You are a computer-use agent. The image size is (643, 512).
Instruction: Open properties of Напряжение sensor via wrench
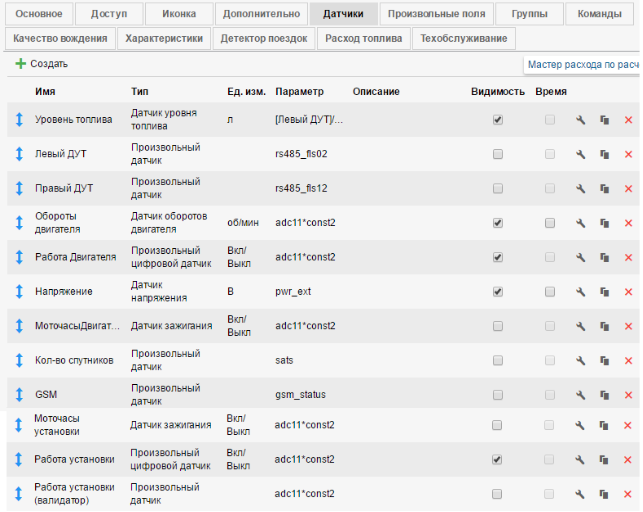(x=580, y=291)
